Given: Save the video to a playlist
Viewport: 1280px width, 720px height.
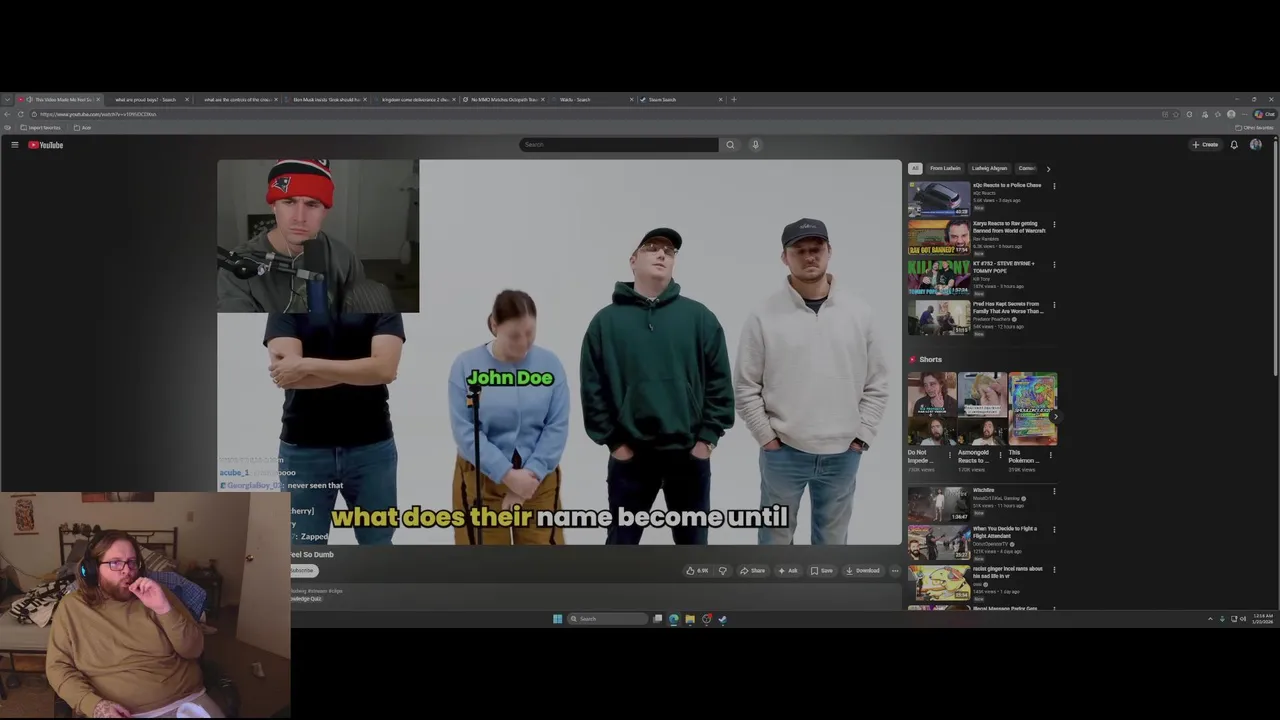Looking at the screenshot, I should 822,571.
